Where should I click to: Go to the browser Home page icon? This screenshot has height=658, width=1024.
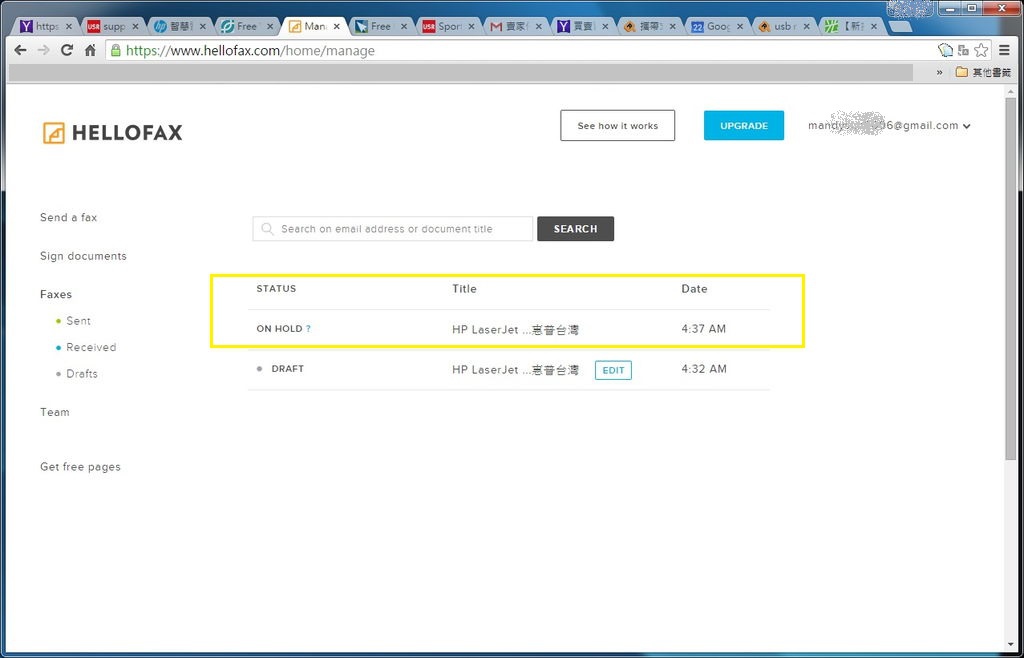pyautogui.click(x=90, y=50)
